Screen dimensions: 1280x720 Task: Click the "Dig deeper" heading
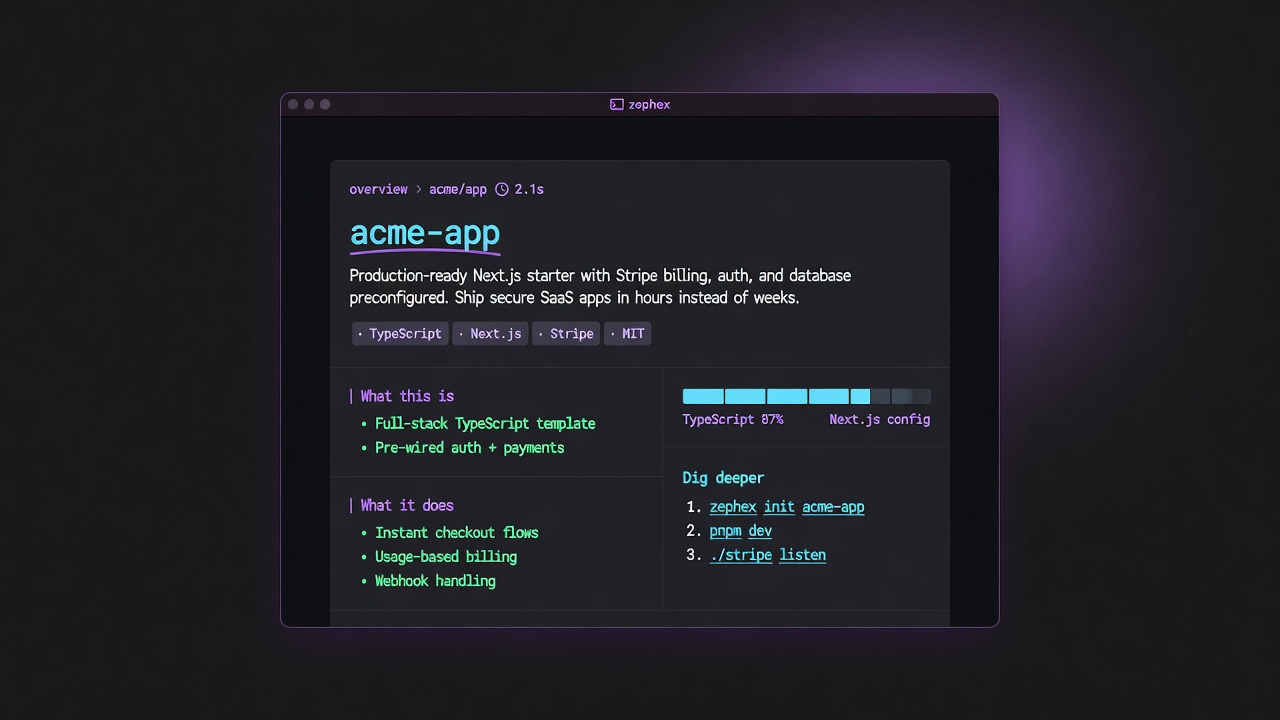723,478
